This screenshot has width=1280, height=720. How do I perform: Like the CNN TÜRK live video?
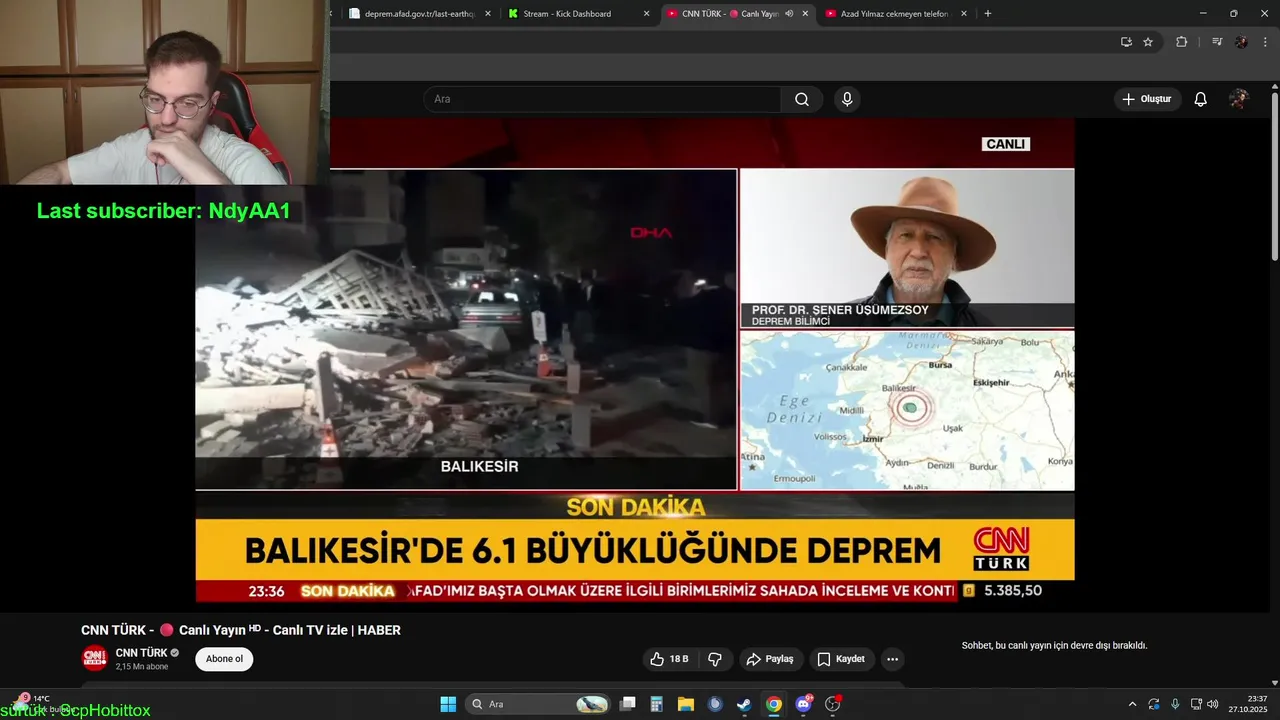(669, 659)
